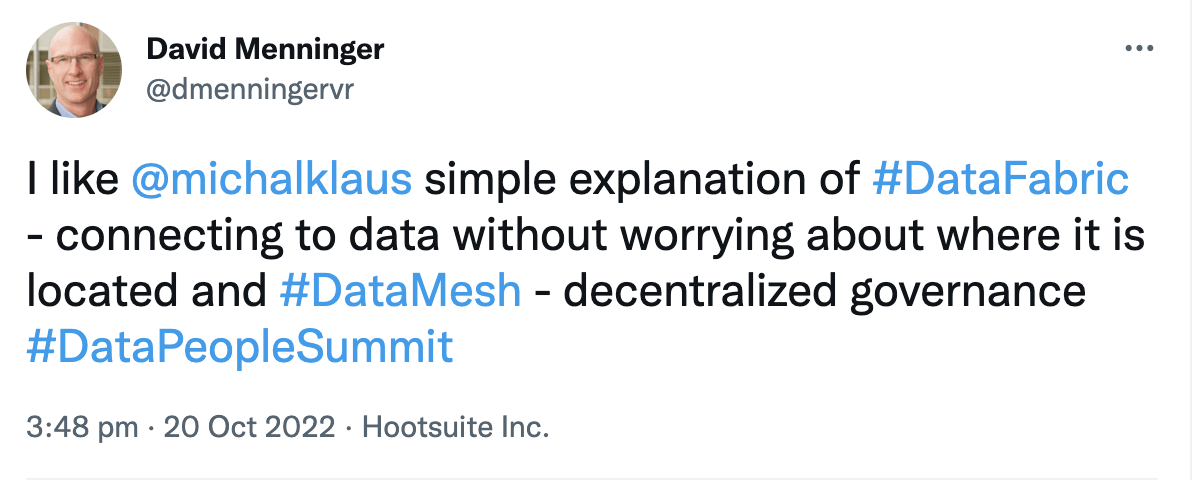Open the @michalklaus mention
The height and width of the screenshot is (480, 1194).
tap(272, 179)
